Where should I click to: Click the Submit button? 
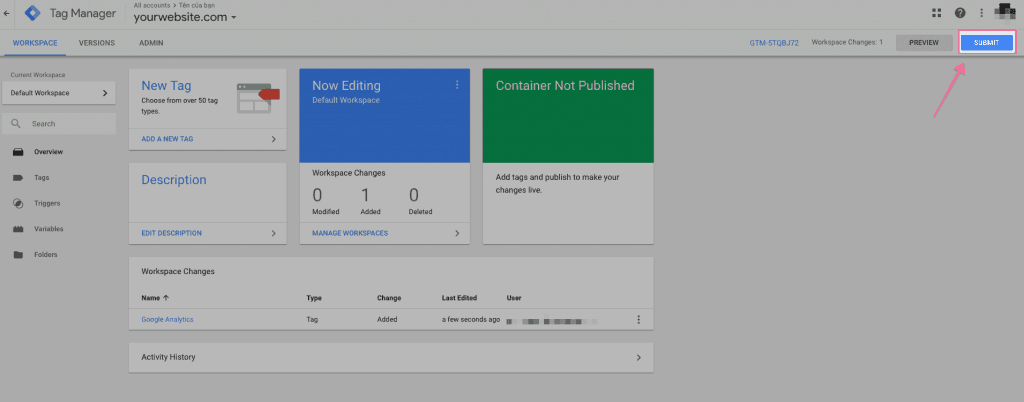coord(986,42)
